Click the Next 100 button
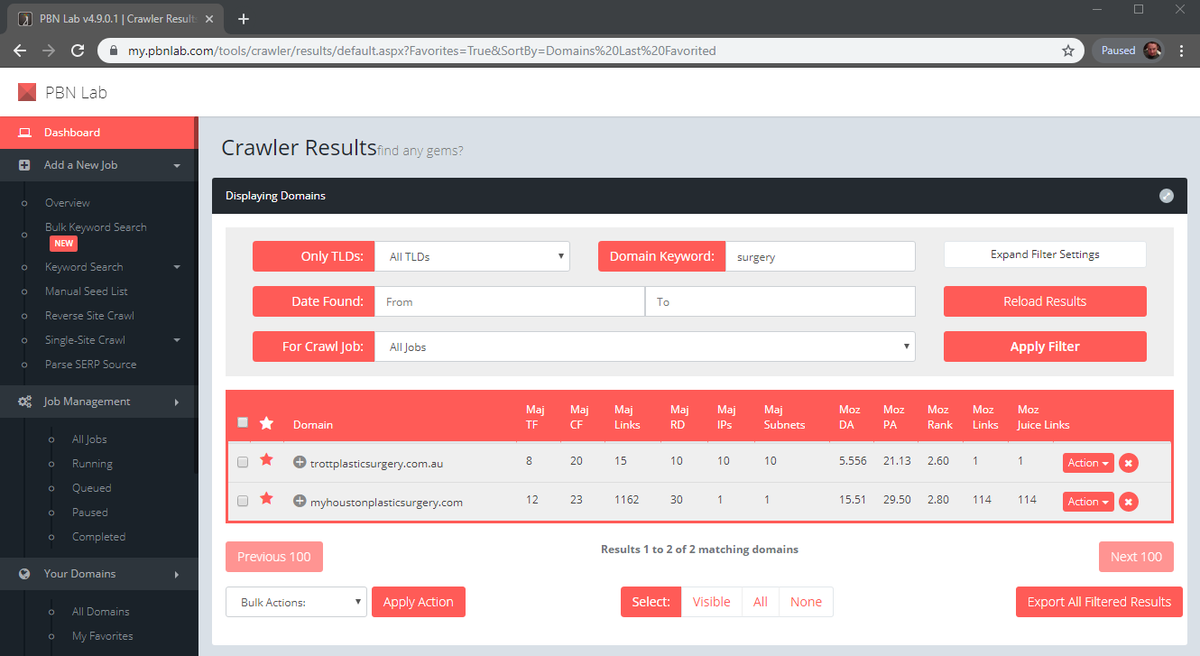Image resolution: width=1200 pixels, height=656 pixels. tap(1136, 557)
